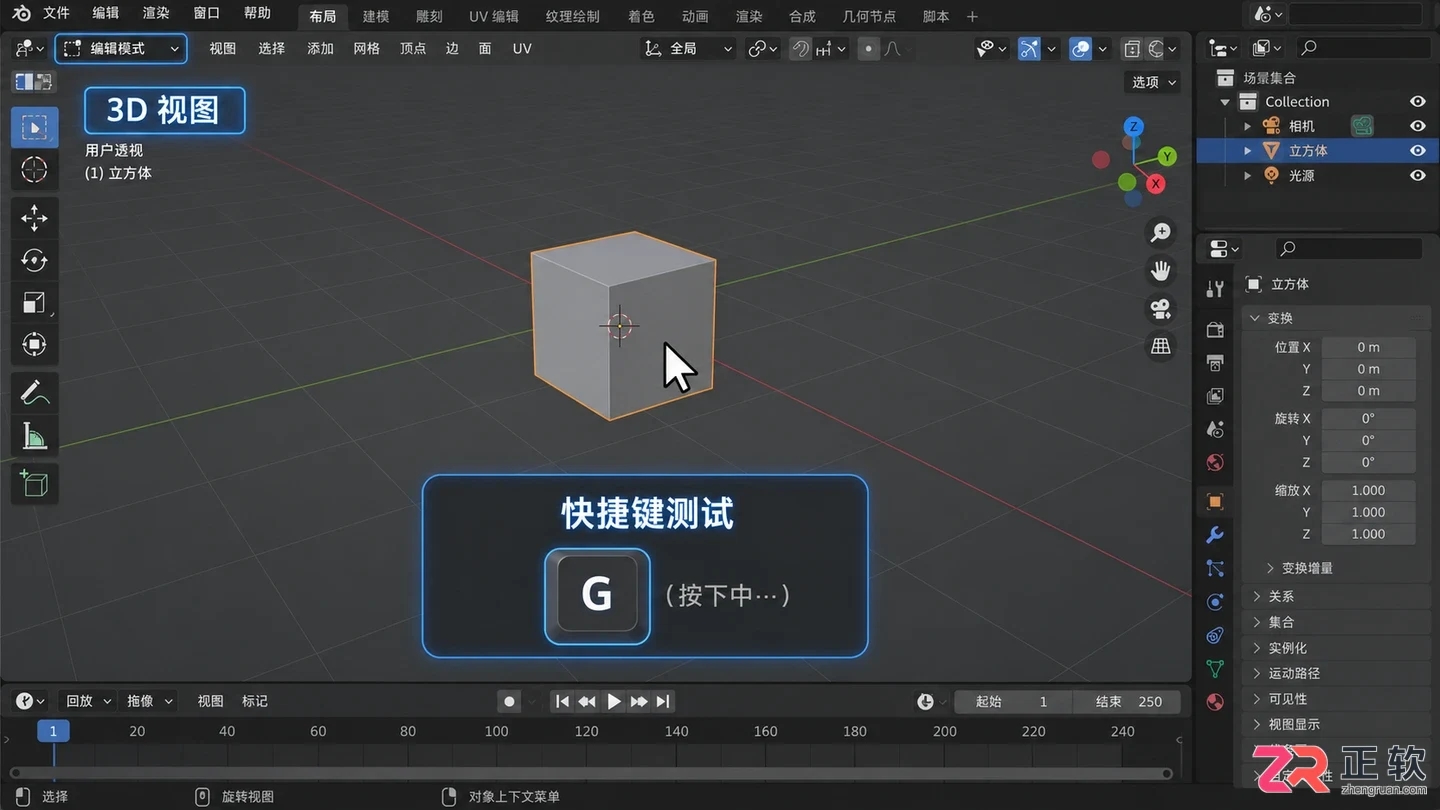Switch to the UV 编辑 workspace tab
This screenshot has width=1440, height=810.
493,16
